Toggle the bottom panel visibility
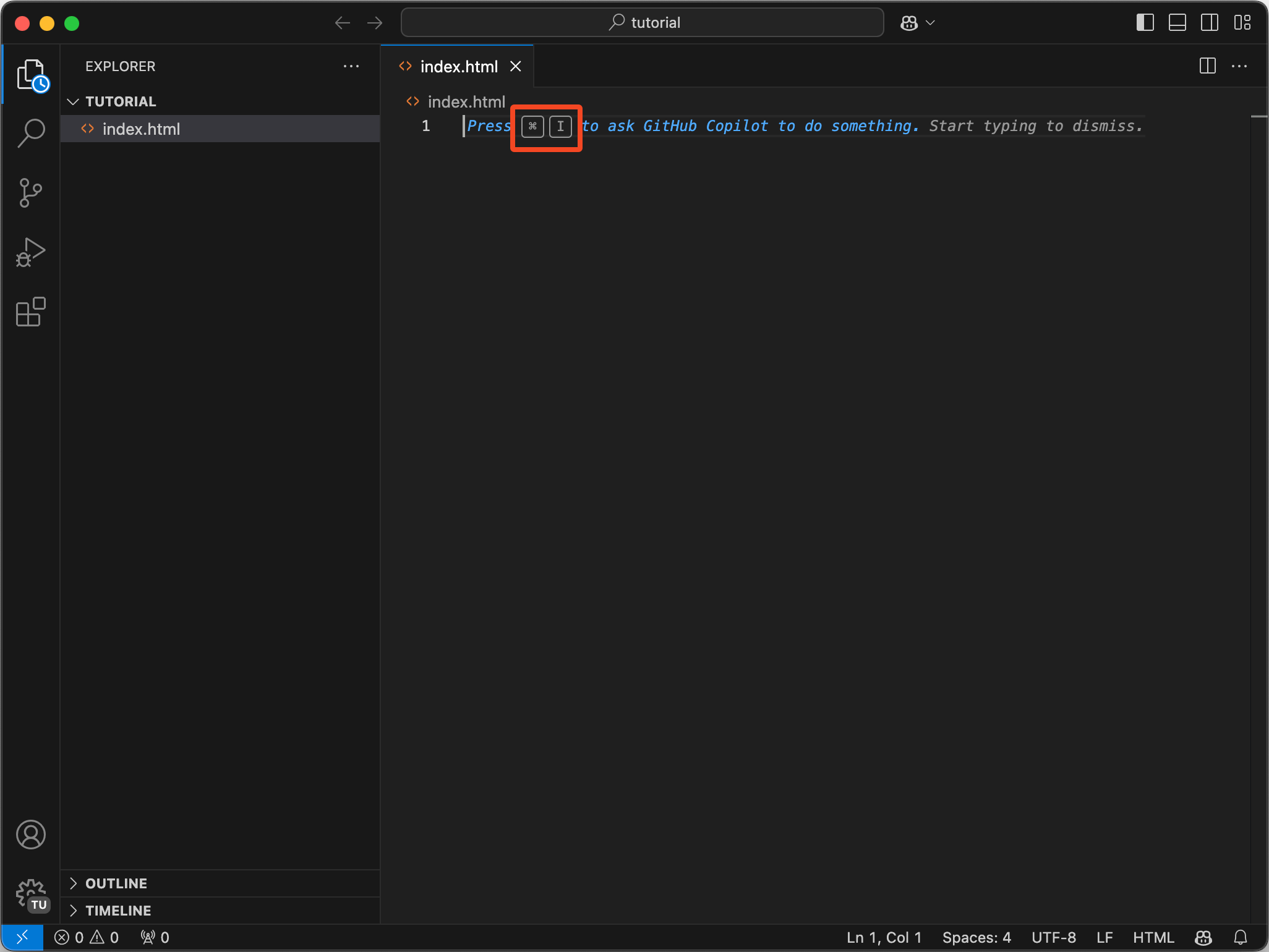 click(x=1177, y=23)
